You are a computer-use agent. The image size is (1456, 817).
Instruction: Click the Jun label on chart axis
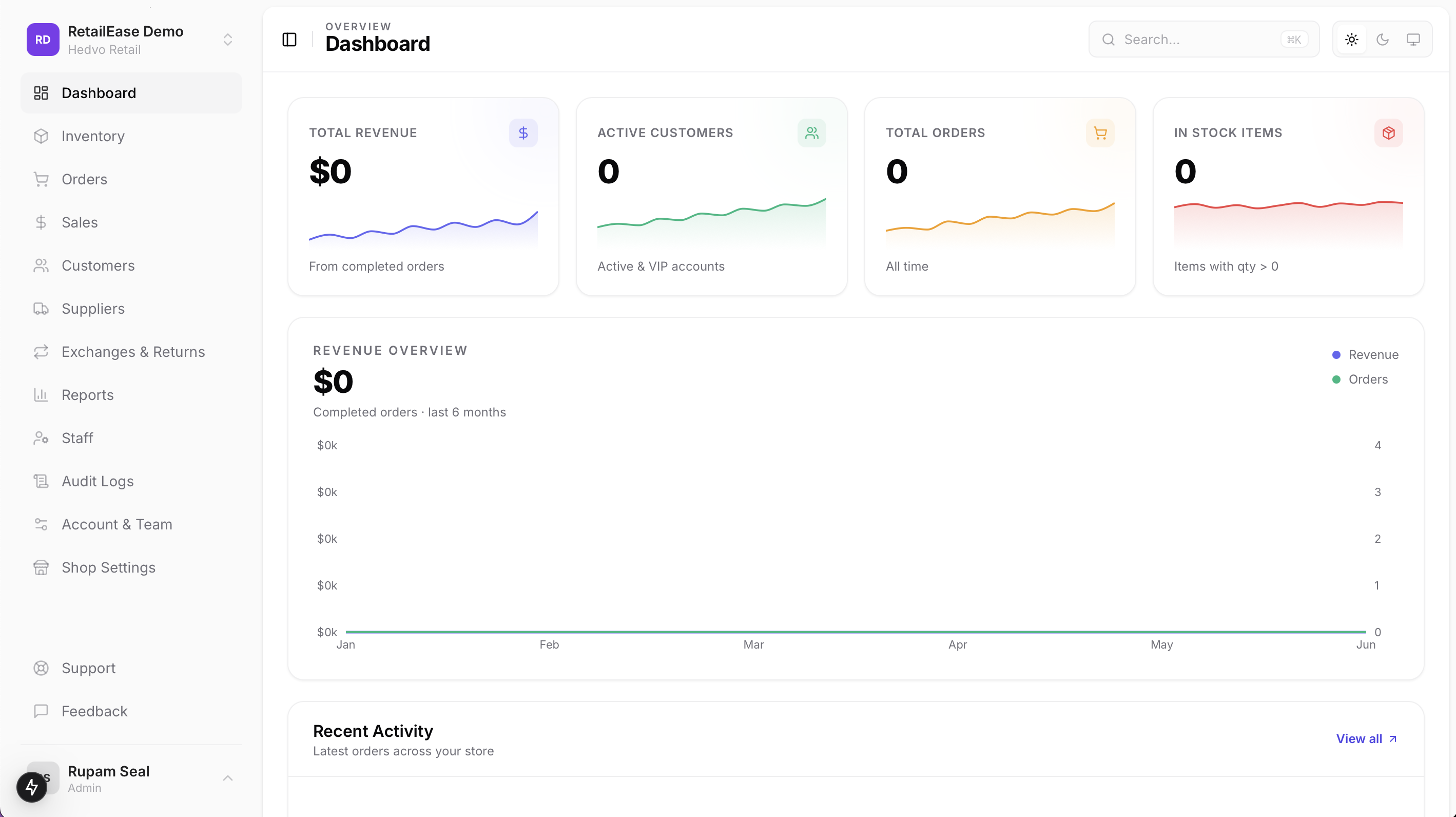(1366, 644)
